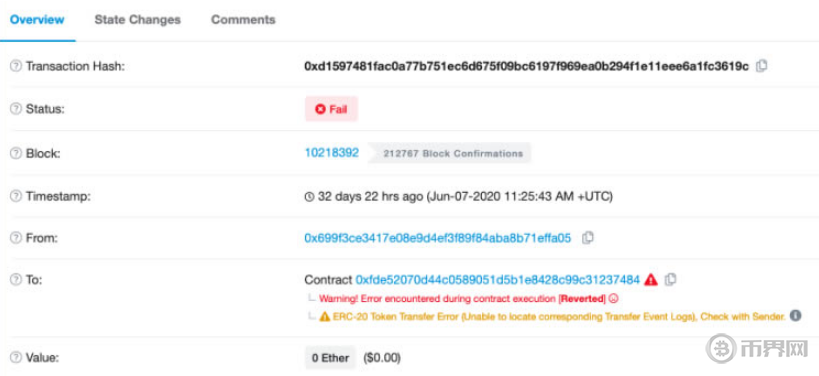Screen dimensions: 819x376
Task: Click the red warning triangle beside contract
Action: click(x=651, y=279)
